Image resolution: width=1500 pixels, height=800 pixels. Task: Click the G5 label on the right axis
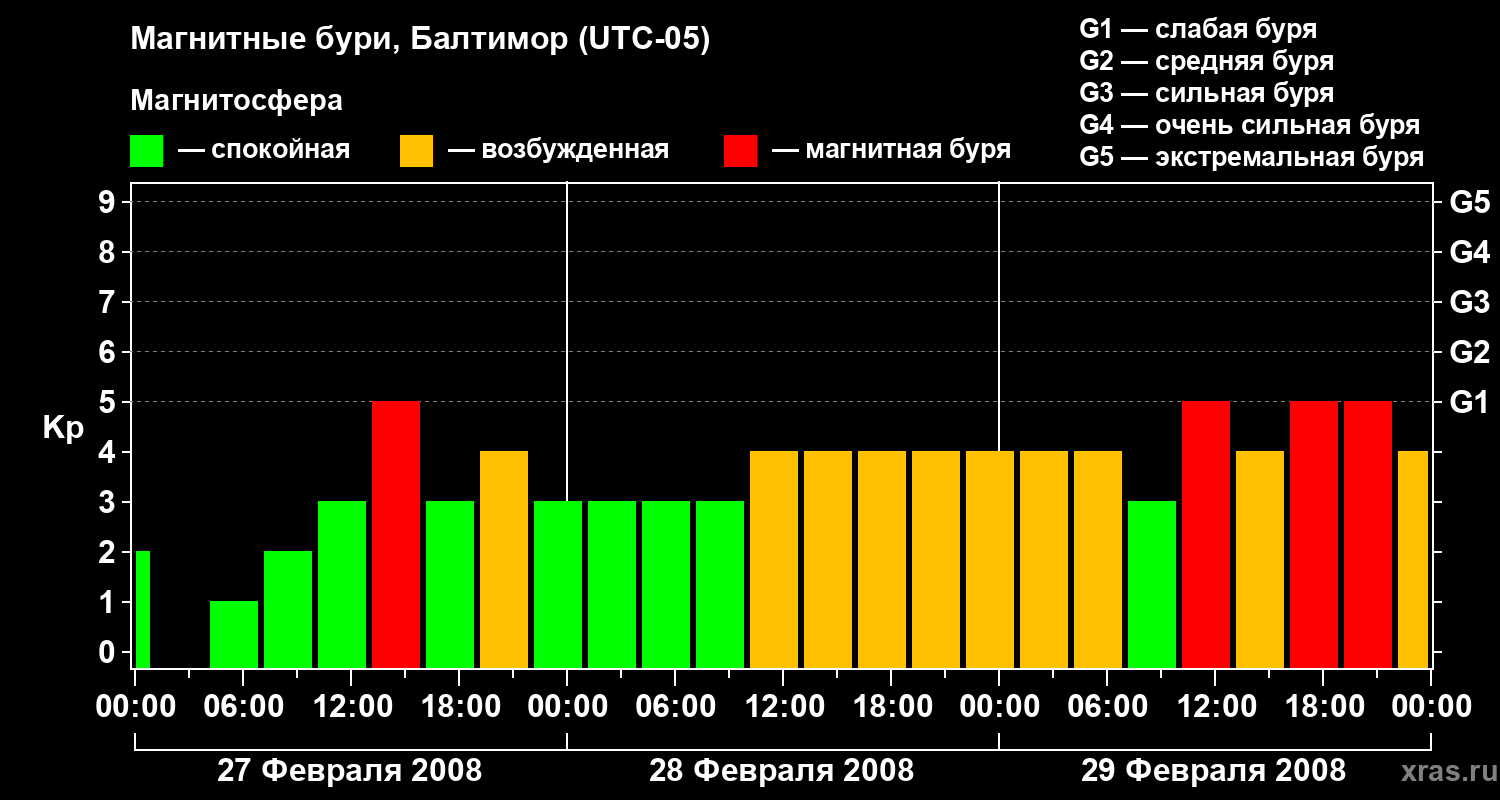point(1469,202)
